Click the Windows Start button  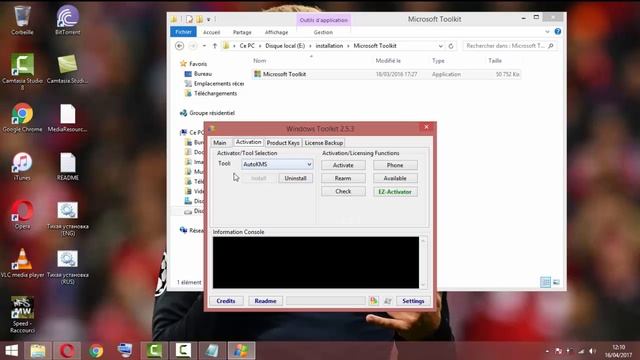coord(11,351)
